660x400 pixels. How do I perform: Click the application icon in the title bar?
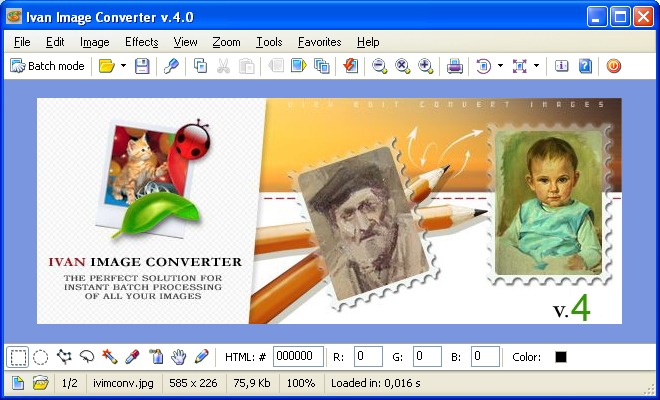13,17
